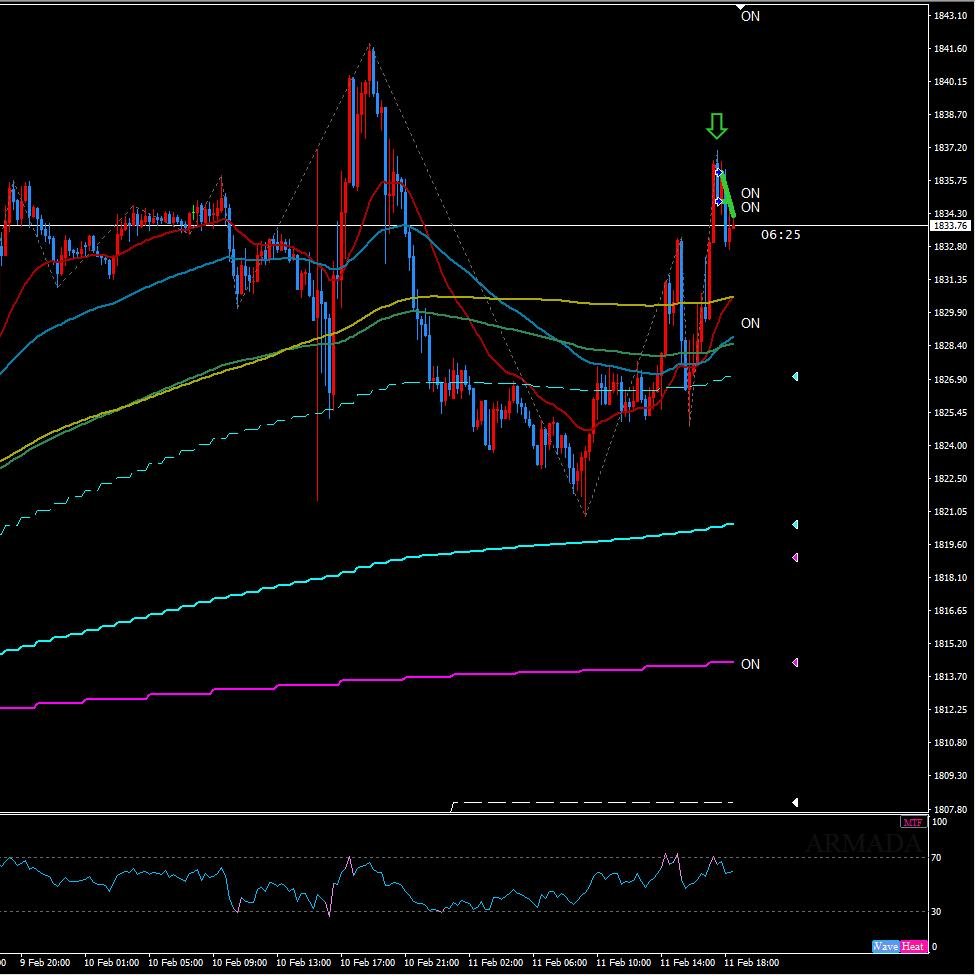Toggle the upper of the two stacked ON labels
The image size is (976, 976).
750,193
